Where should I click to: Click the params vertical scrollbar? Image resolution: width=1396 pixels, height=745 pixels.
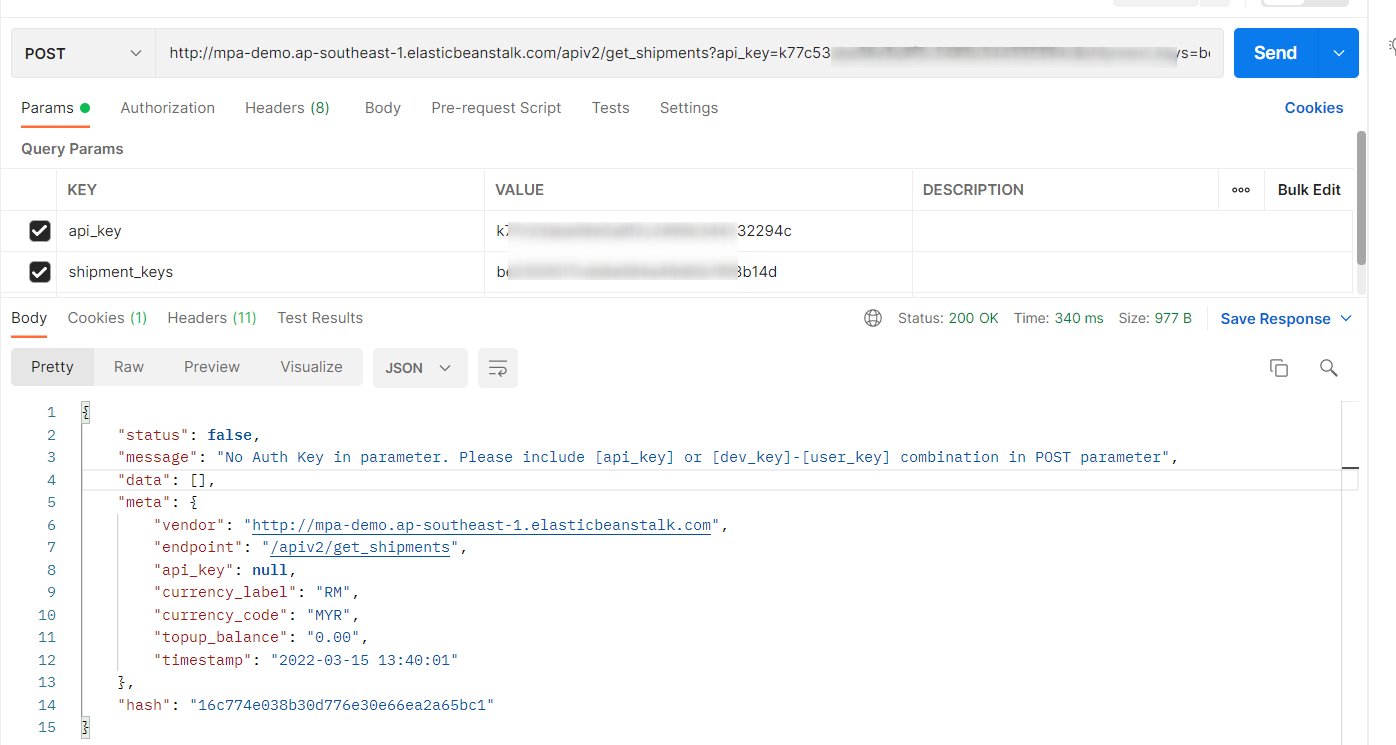point(1361,196)
